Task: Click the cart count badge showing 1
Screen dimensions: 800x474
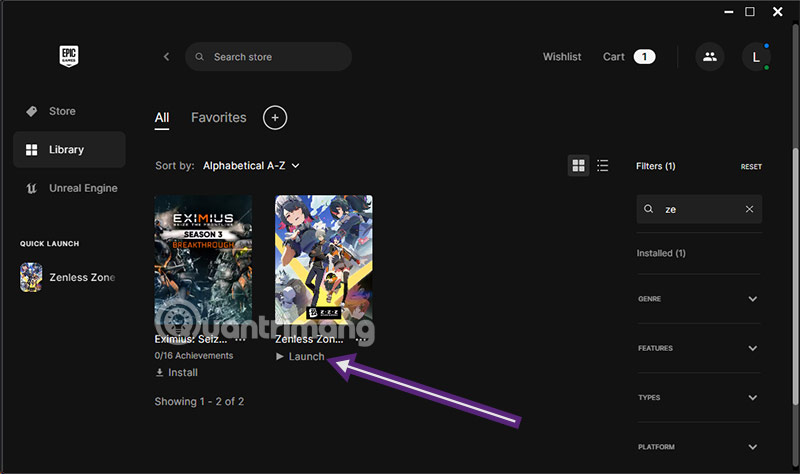Action: point(644,57)
